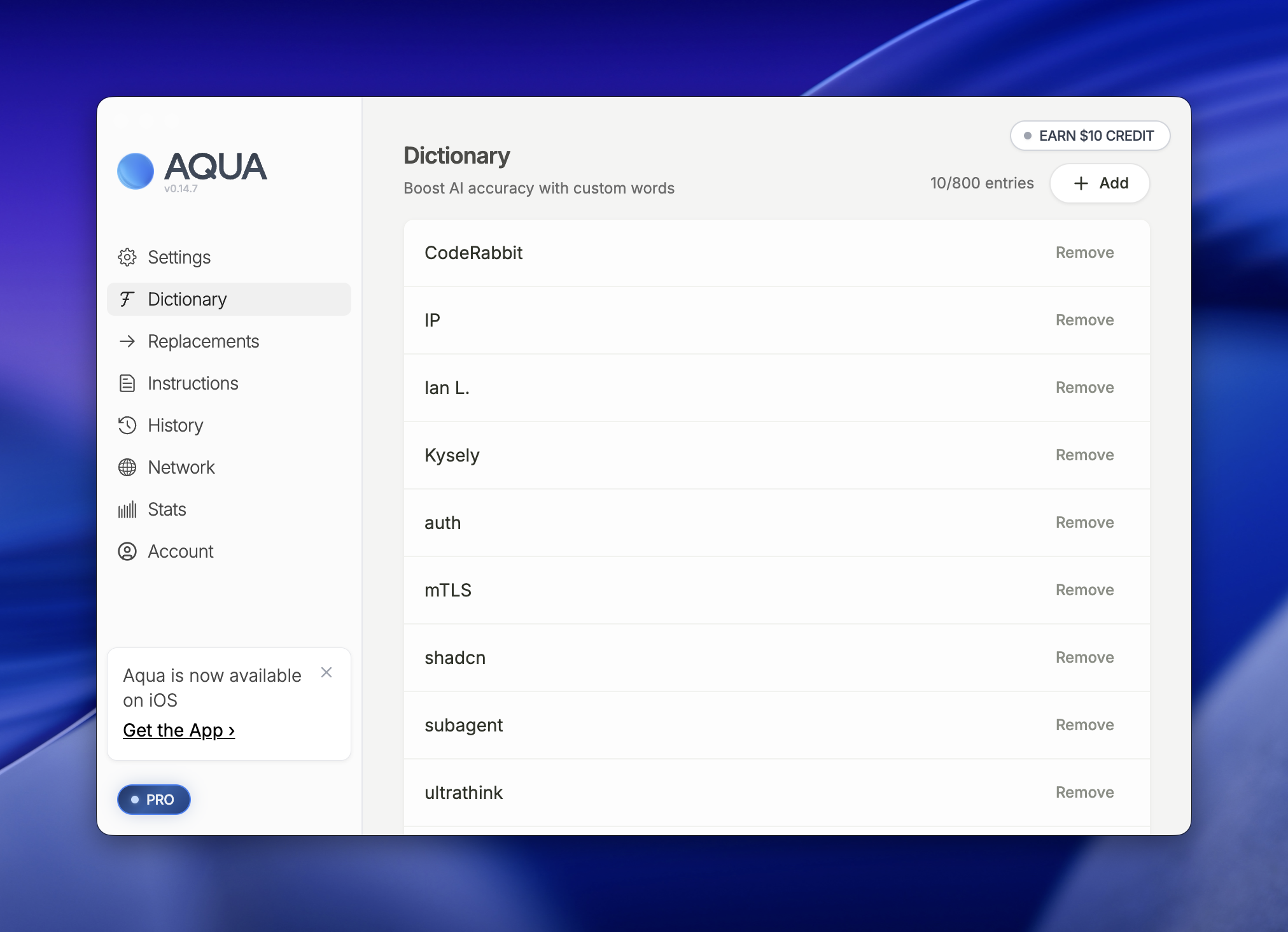Open the Settings page label
Image resolution: width=1288 pixels, height=932 pixels.
[x=179, y=257]
